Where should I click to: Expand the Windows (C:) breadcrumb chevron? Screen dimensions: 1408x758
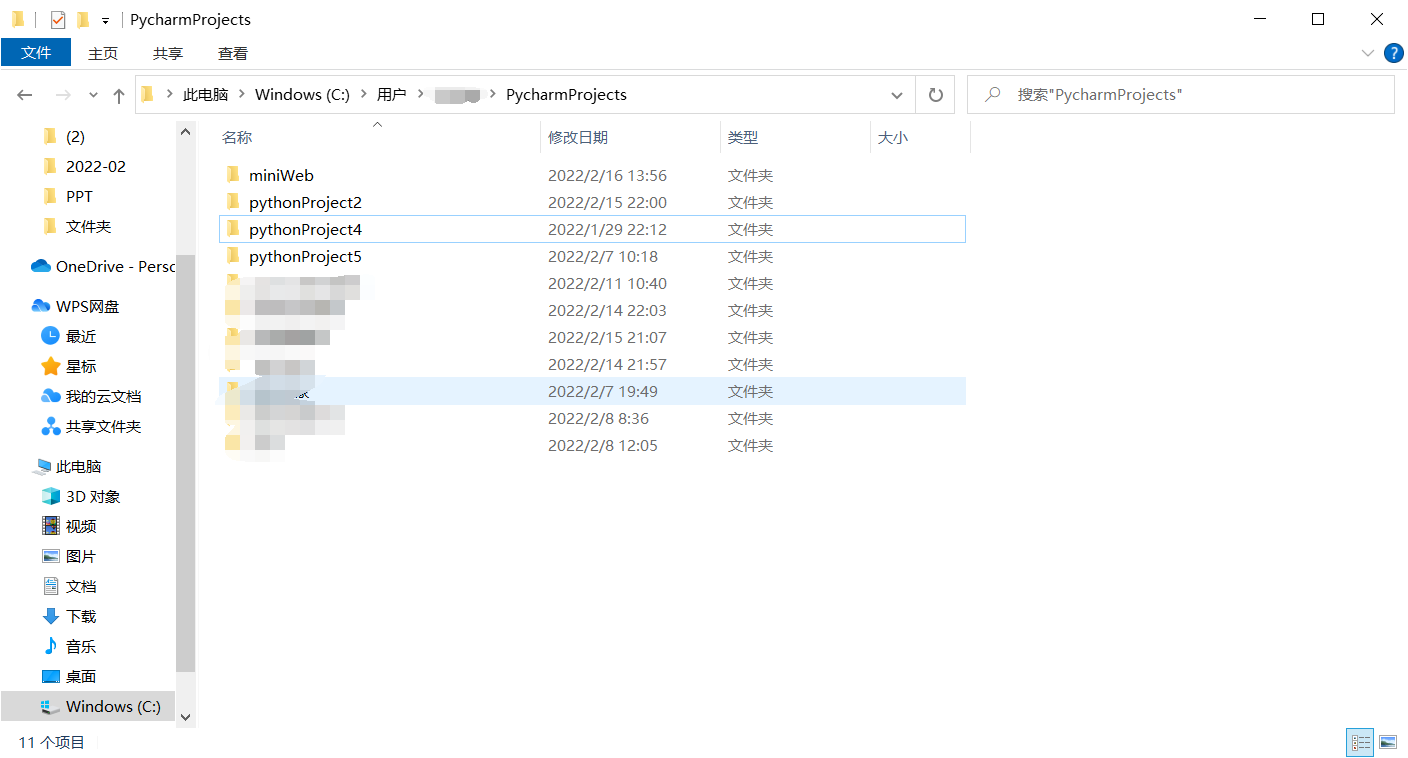(x=364, y=95)
